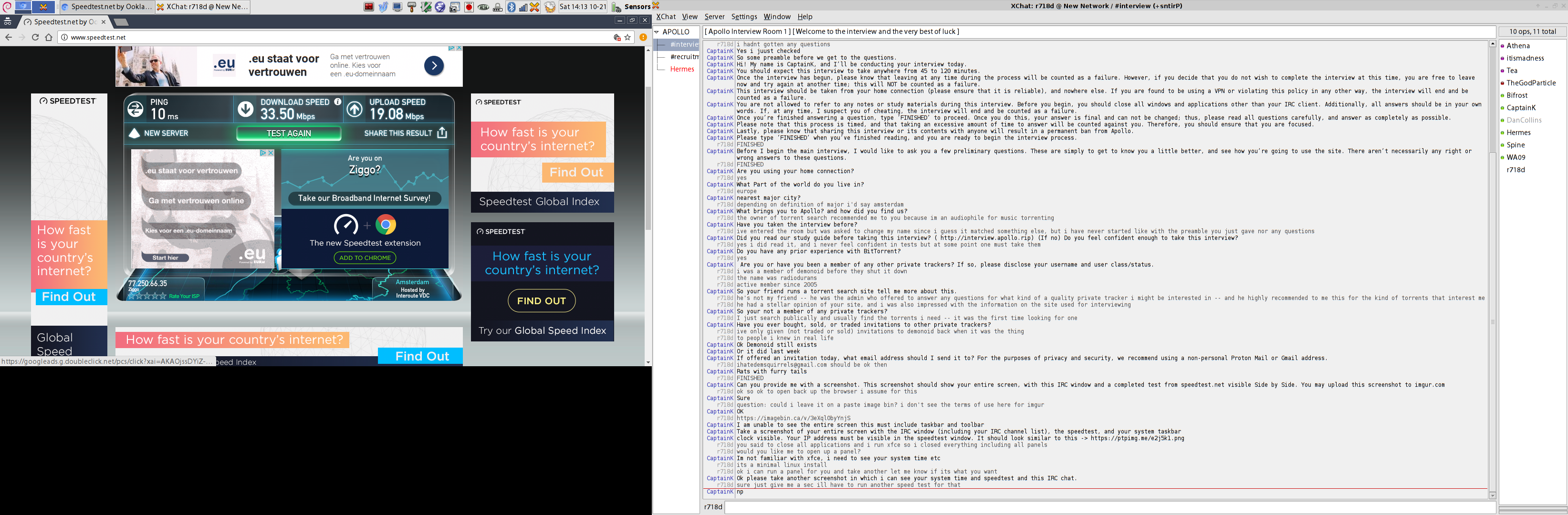
Task: Click Rate Your ISP link
Action: [184, 296]
